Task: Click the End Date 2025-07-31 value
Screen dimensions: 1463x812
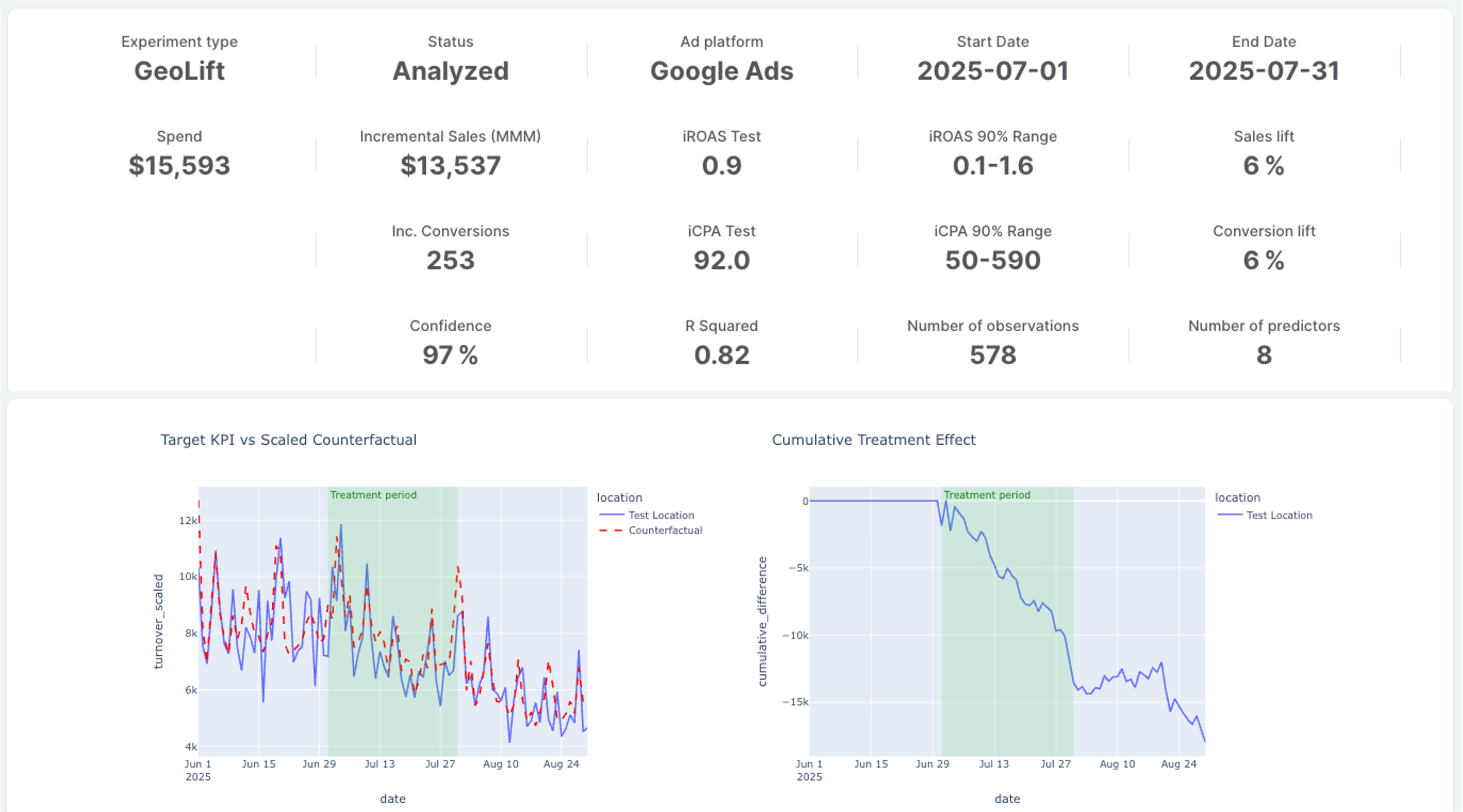Action: (1264, 72)
